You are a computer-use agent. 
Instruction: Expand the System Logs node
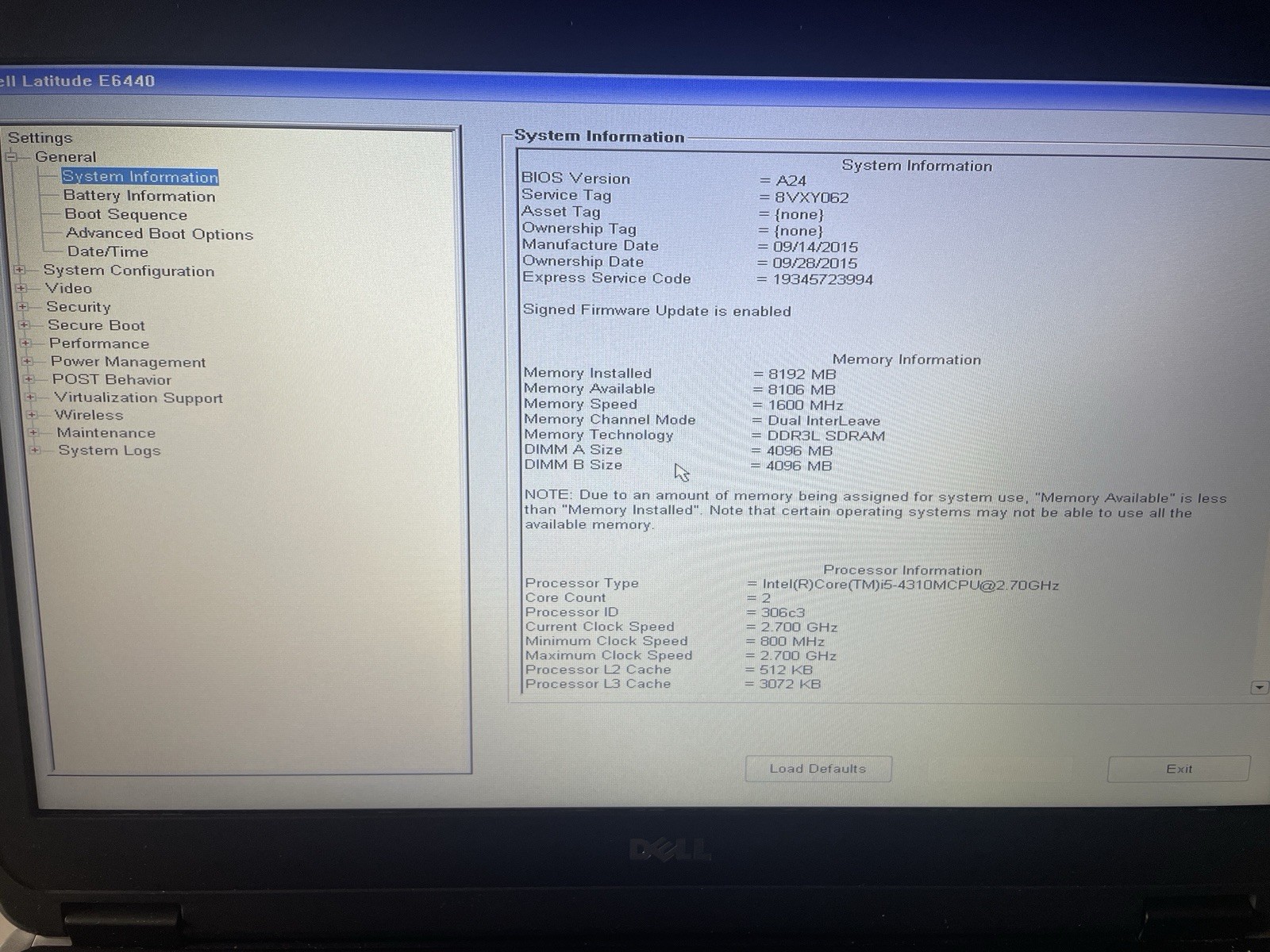click(36, 451)
